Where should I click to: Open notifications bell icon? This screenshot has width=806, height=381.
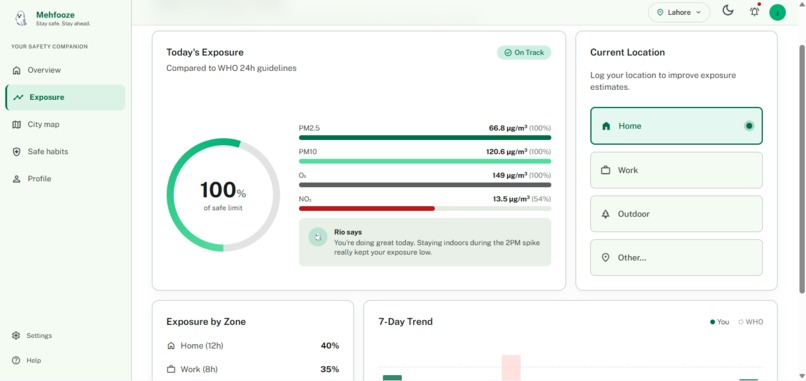755,11
